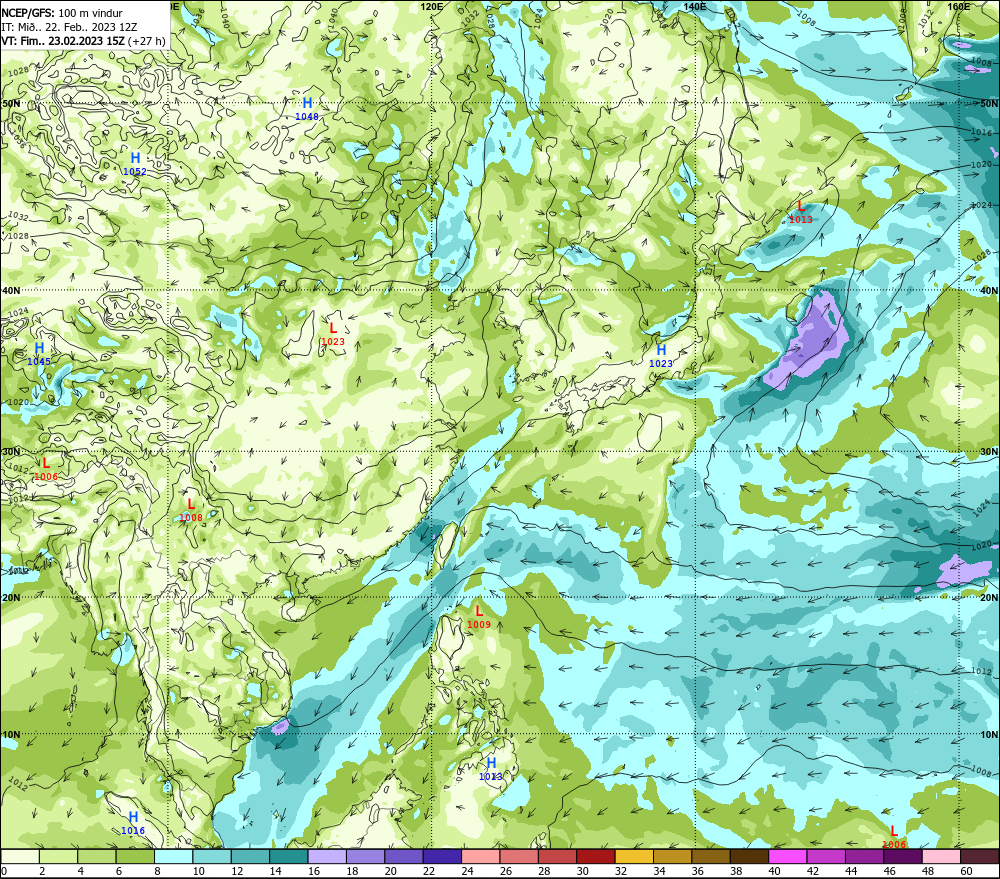1000x879 pixels.
Task: Choose the lavender 16–18 legend swatch
Action: pos(327,856)
